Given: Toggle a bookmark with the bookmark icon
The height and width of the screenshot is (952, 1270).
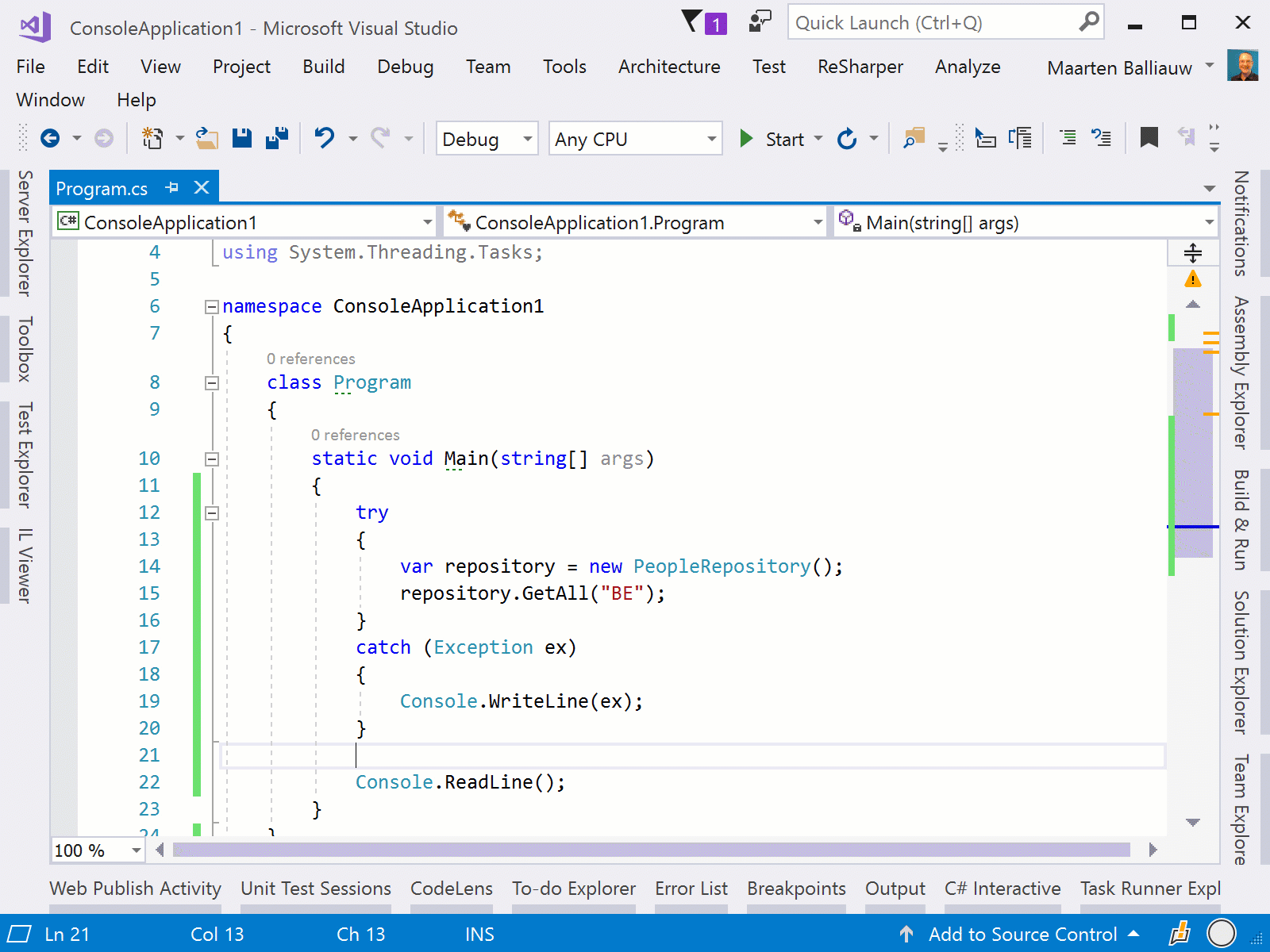Looking at the screenshot, I should click(1149, 137).
